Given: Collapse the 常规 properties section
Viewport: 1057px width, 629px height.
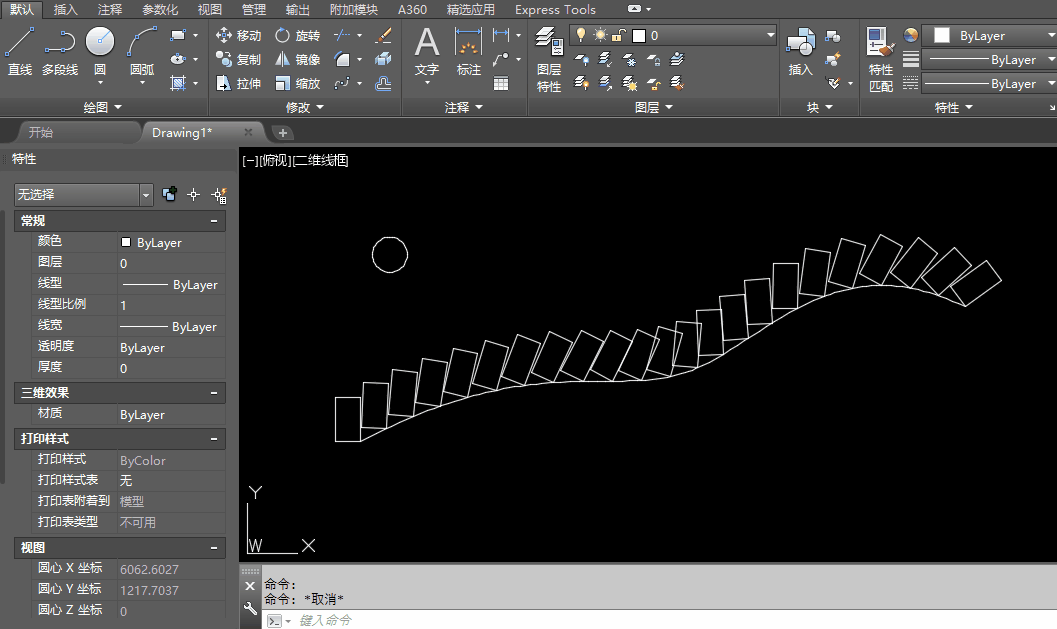Looking at the screenshot, I should coord(214,221).
